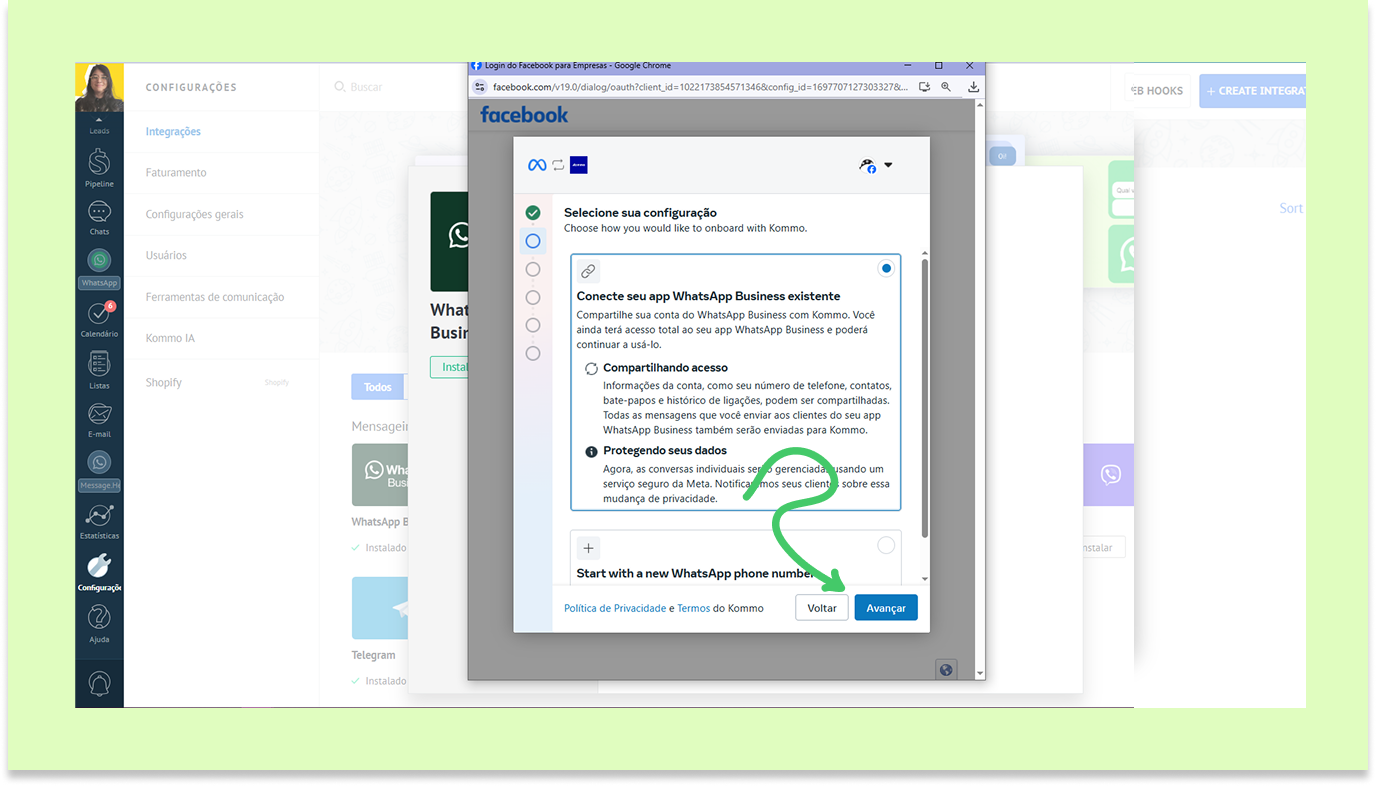The width and height of the screenshot is (1376, 786).
Task: Open Calendário with the red badge
Action: coord(99,319)
